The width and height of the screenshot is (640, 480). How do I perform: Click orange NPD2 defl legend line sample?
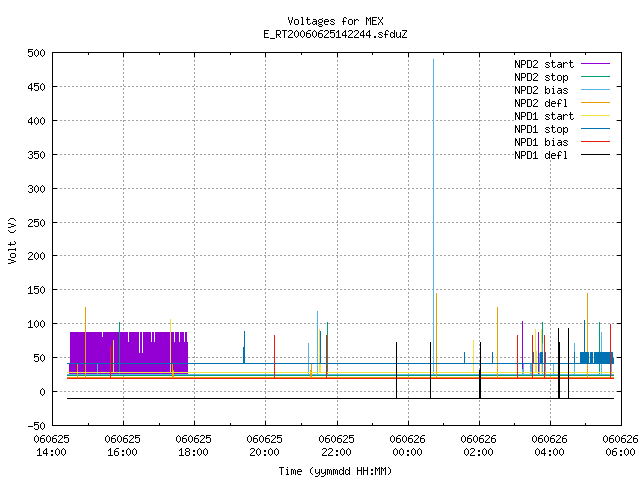click(x=595, y=102)
